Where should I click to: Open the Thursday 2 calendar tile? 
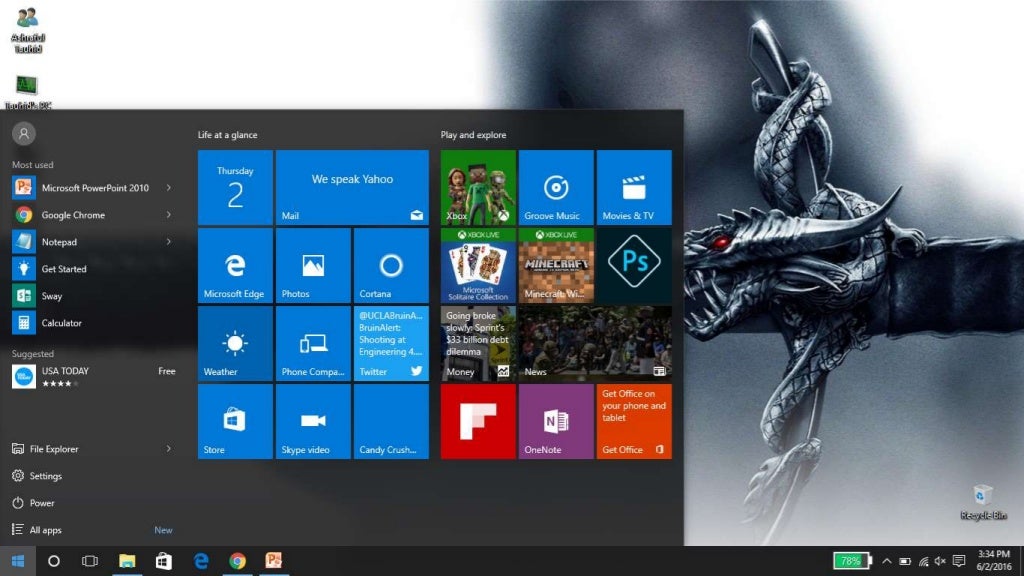click(x=235, y=187)
